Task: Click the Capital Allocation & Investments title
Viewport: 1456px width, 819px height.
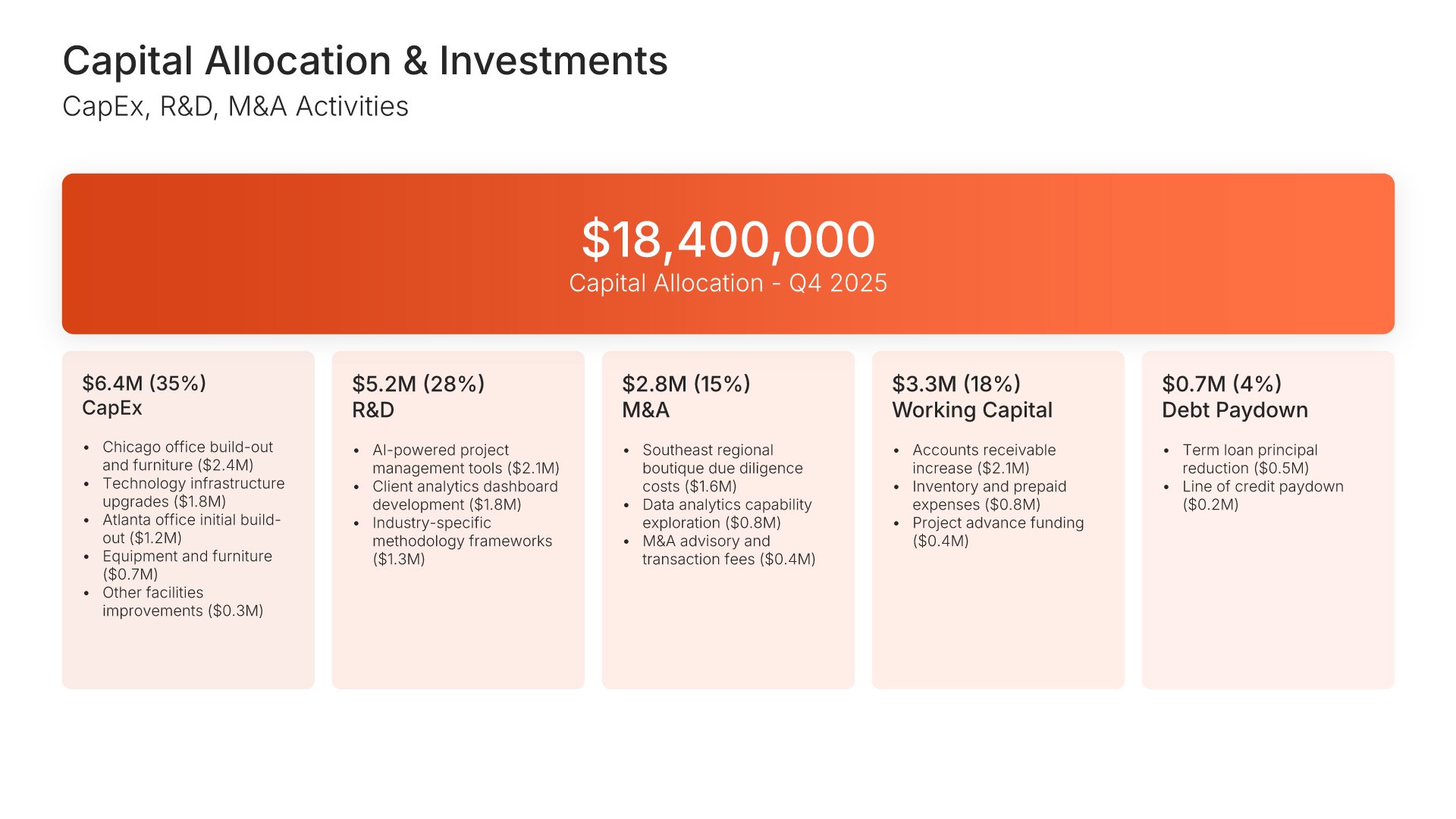Action: tap(365, 61)
